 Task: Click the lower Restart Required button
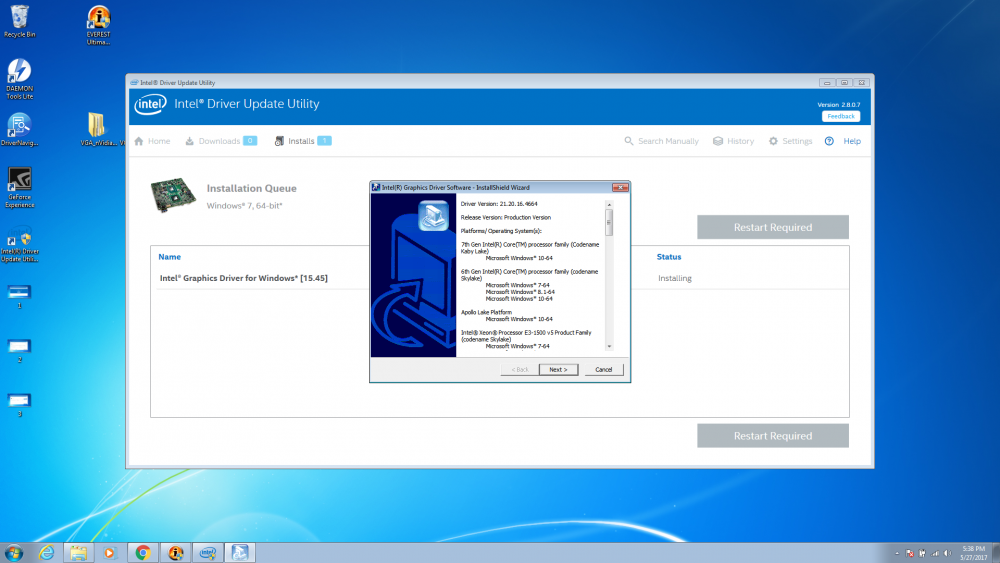(772, 435)
